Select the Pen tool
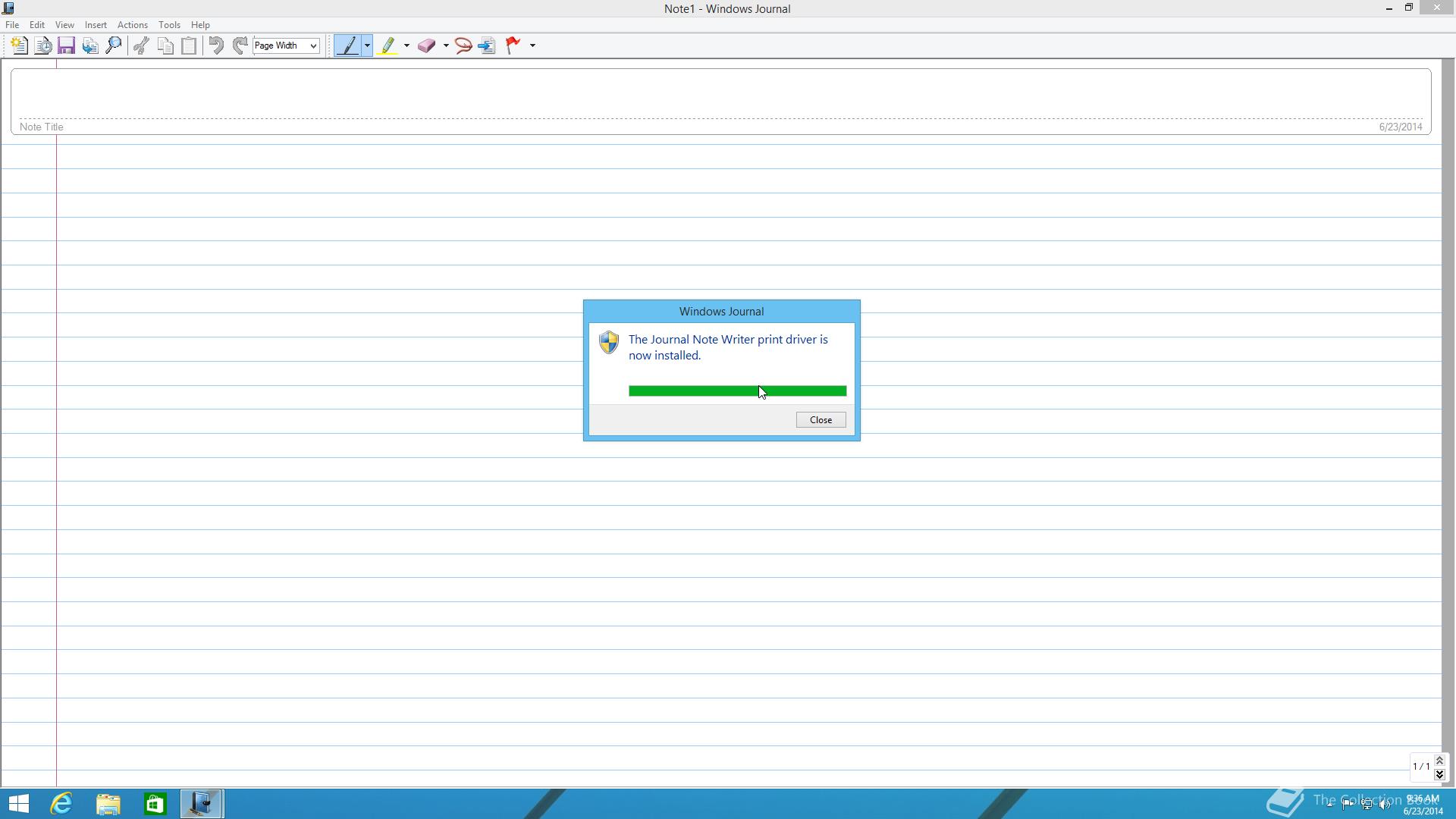This screenshot has width=1456, height=819. (348, 45)
